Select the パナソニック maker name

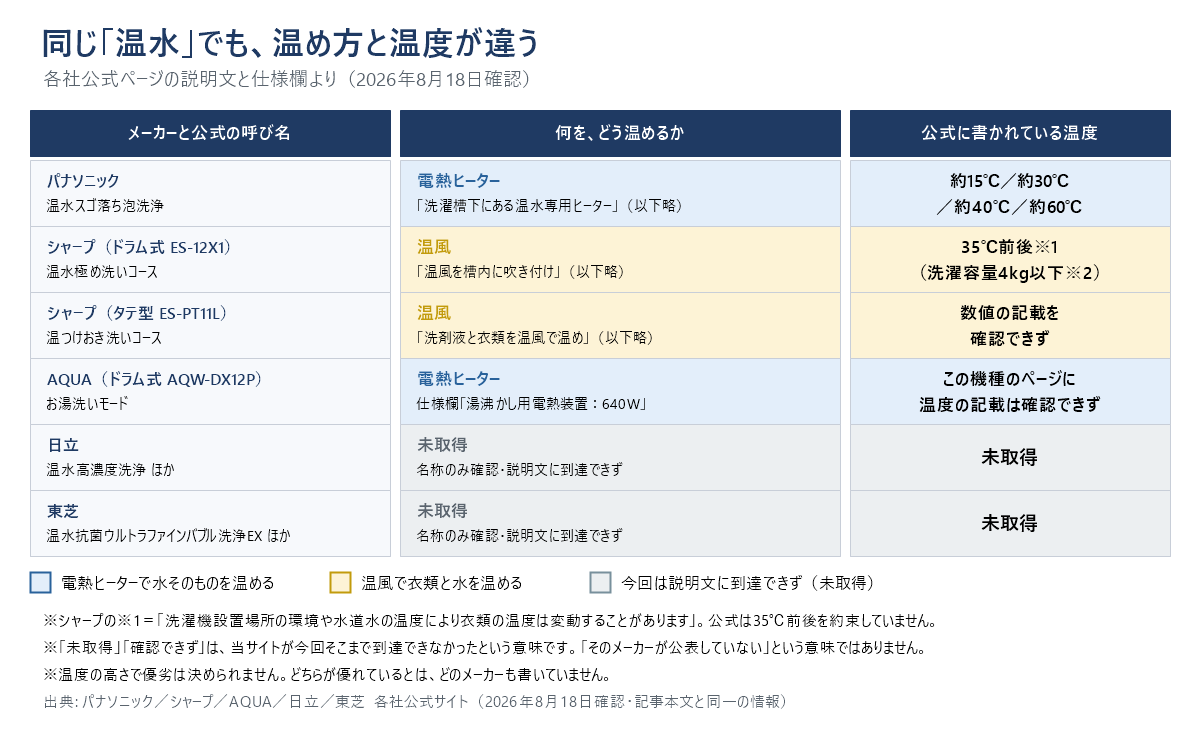point(83,181)
